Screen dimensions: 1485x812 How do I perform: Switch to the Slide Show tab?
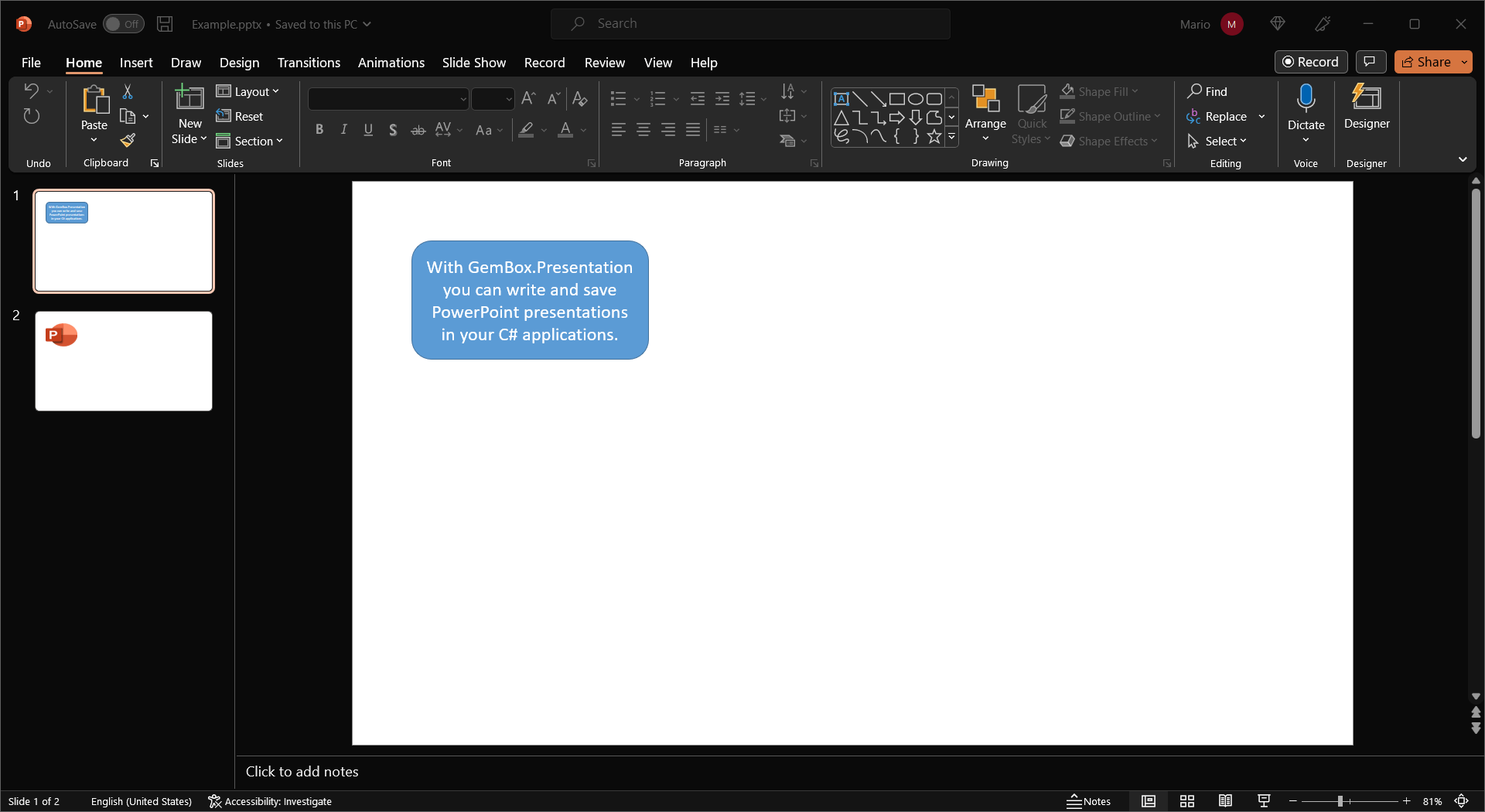pos(473,63)
